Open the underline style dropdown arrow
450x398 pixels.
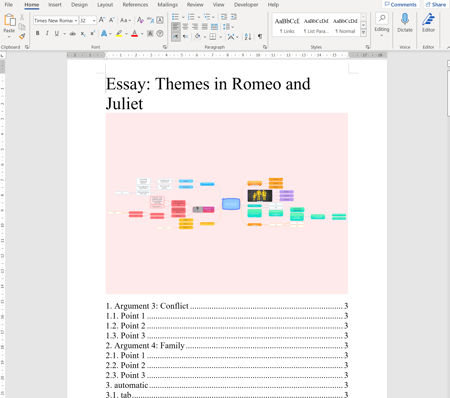[x=64, y=34]
